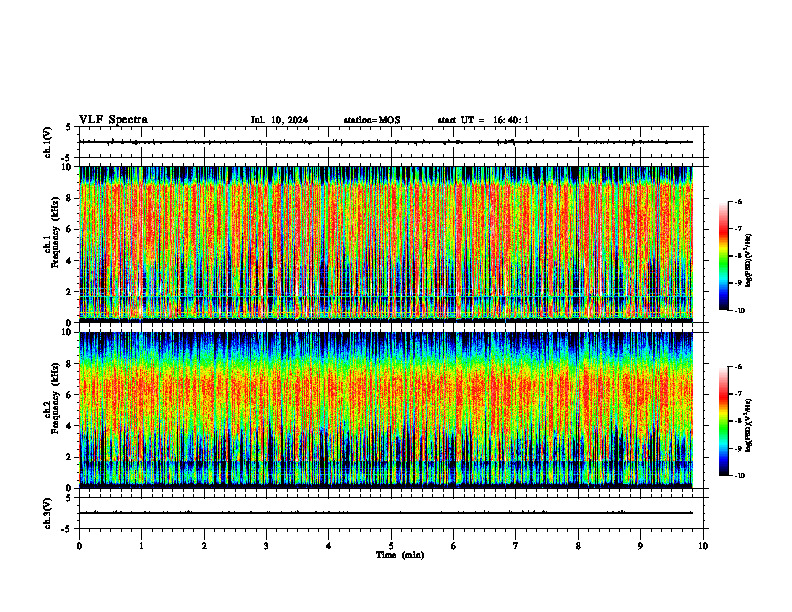
Task: Click the time axis tick label "5"
Action: pos(391,546)
